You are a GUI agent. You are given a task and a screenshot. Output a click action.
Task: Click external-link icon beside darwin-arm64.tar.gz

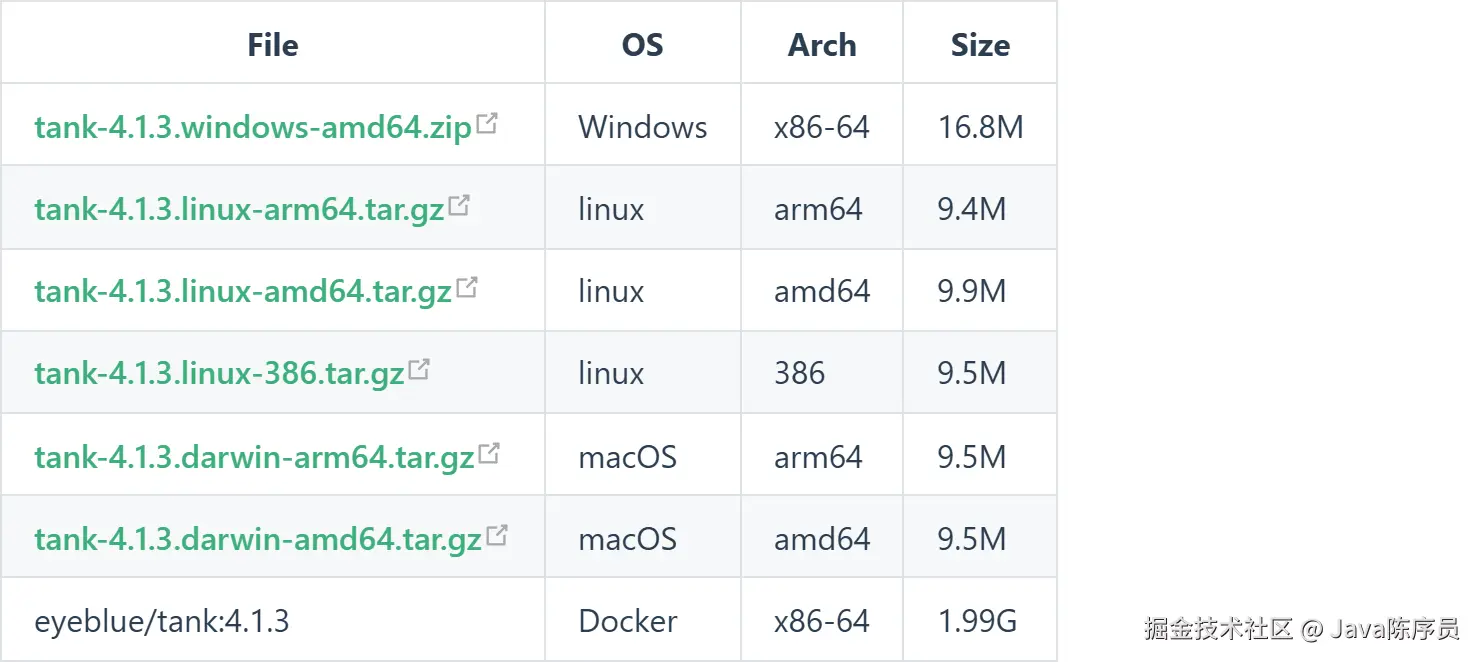click(x=489, y=454)
